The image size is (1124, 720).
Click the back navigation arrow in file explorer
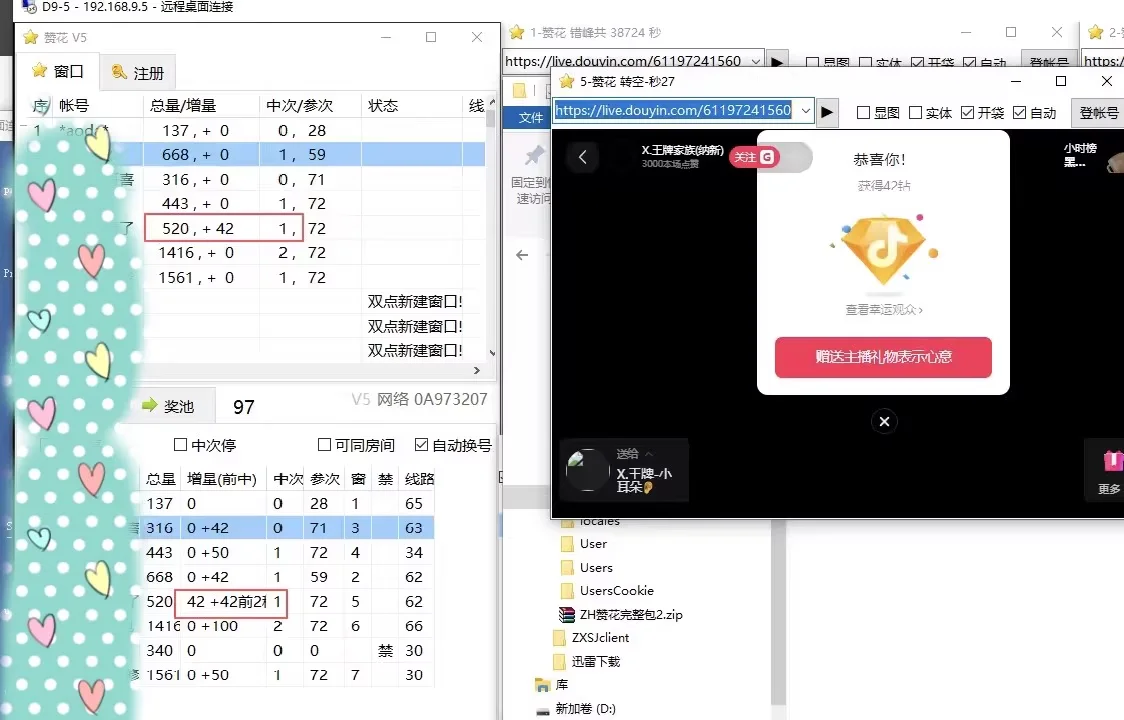[521, 254]
